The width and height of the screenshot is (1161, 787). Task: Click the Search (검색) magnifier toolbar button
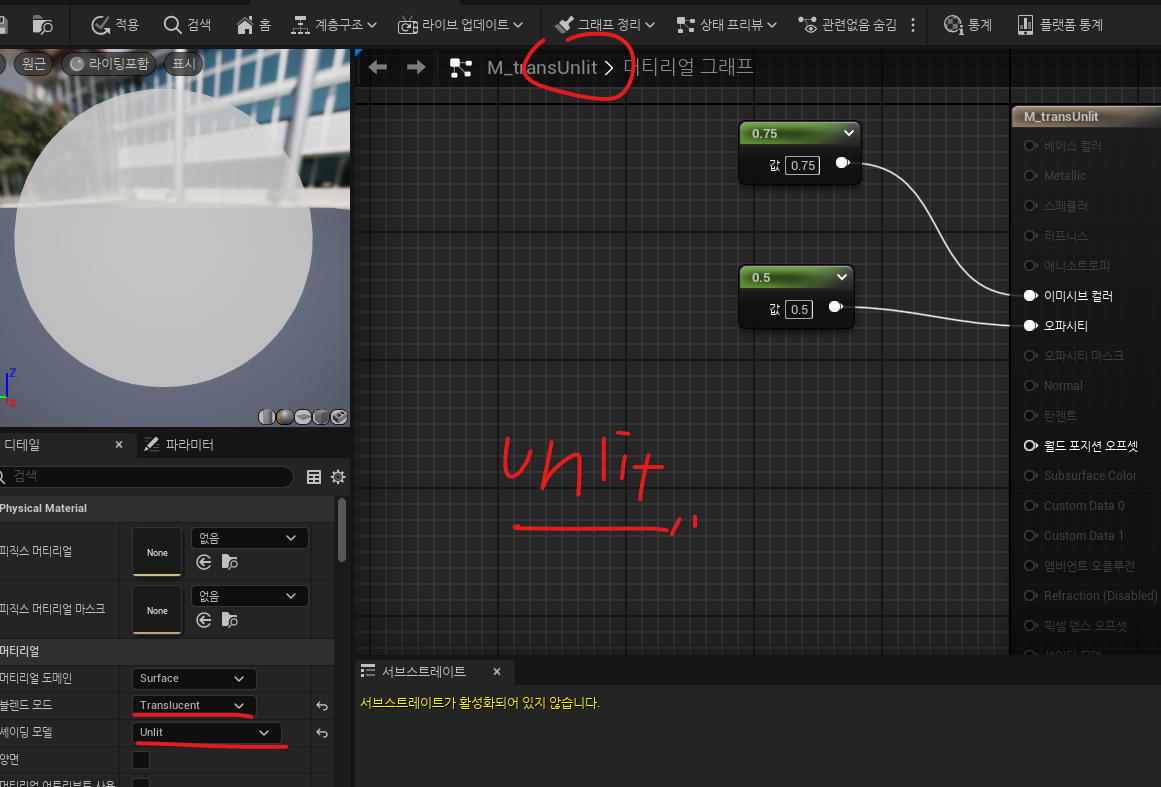[187, 25]
